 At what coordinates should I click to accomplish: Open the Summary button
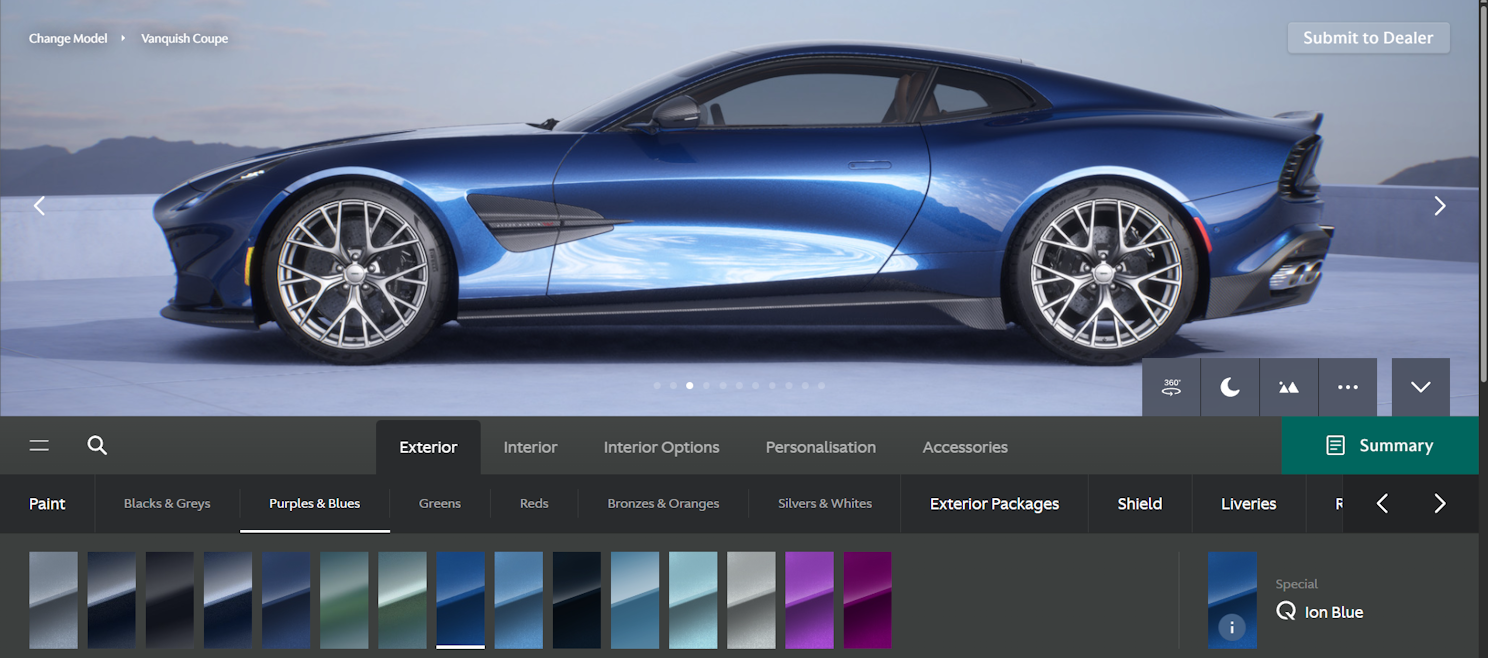(1380, 446)
